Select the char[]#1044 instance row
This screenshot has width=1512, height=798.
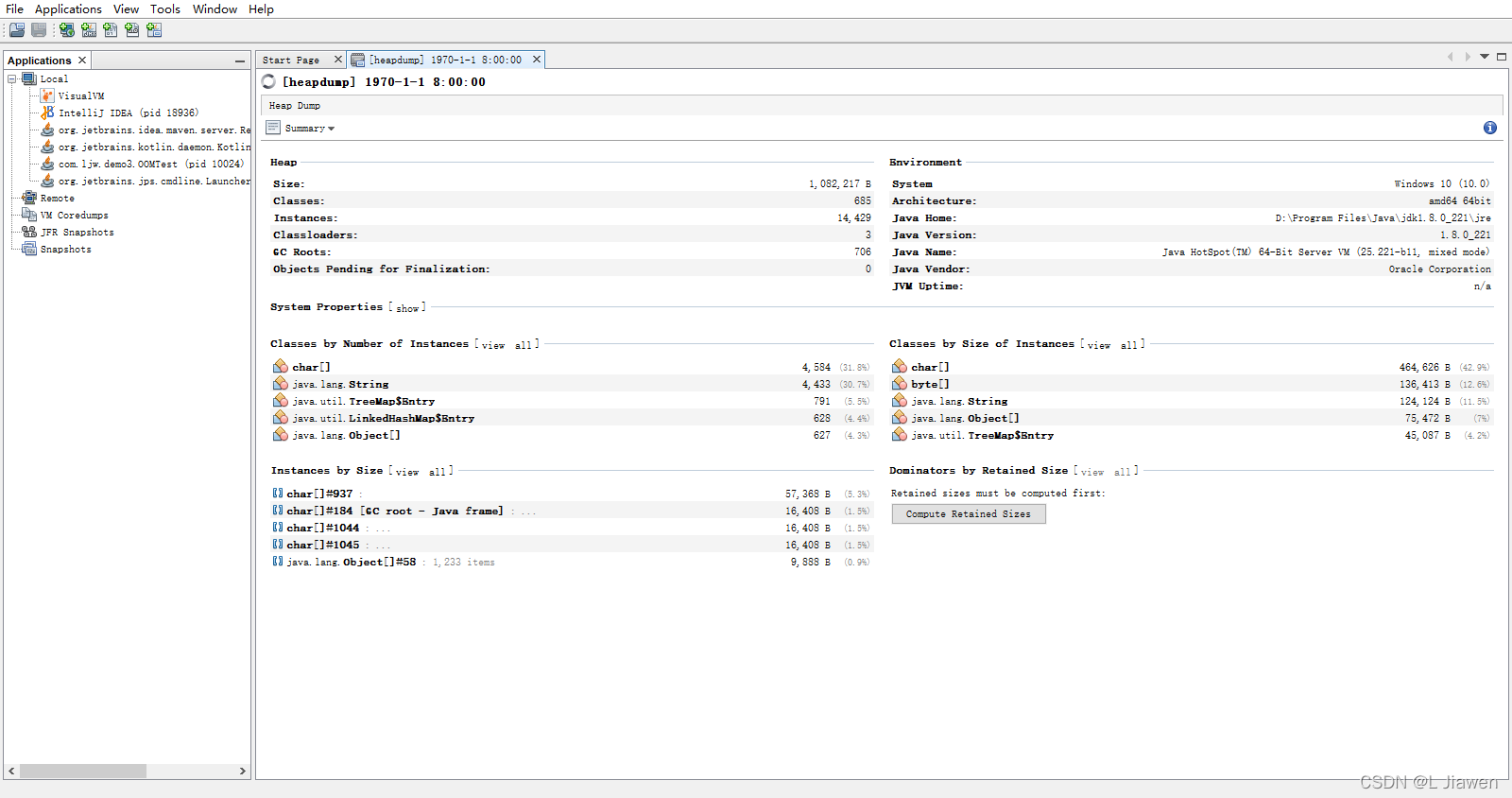pos(573,528)
